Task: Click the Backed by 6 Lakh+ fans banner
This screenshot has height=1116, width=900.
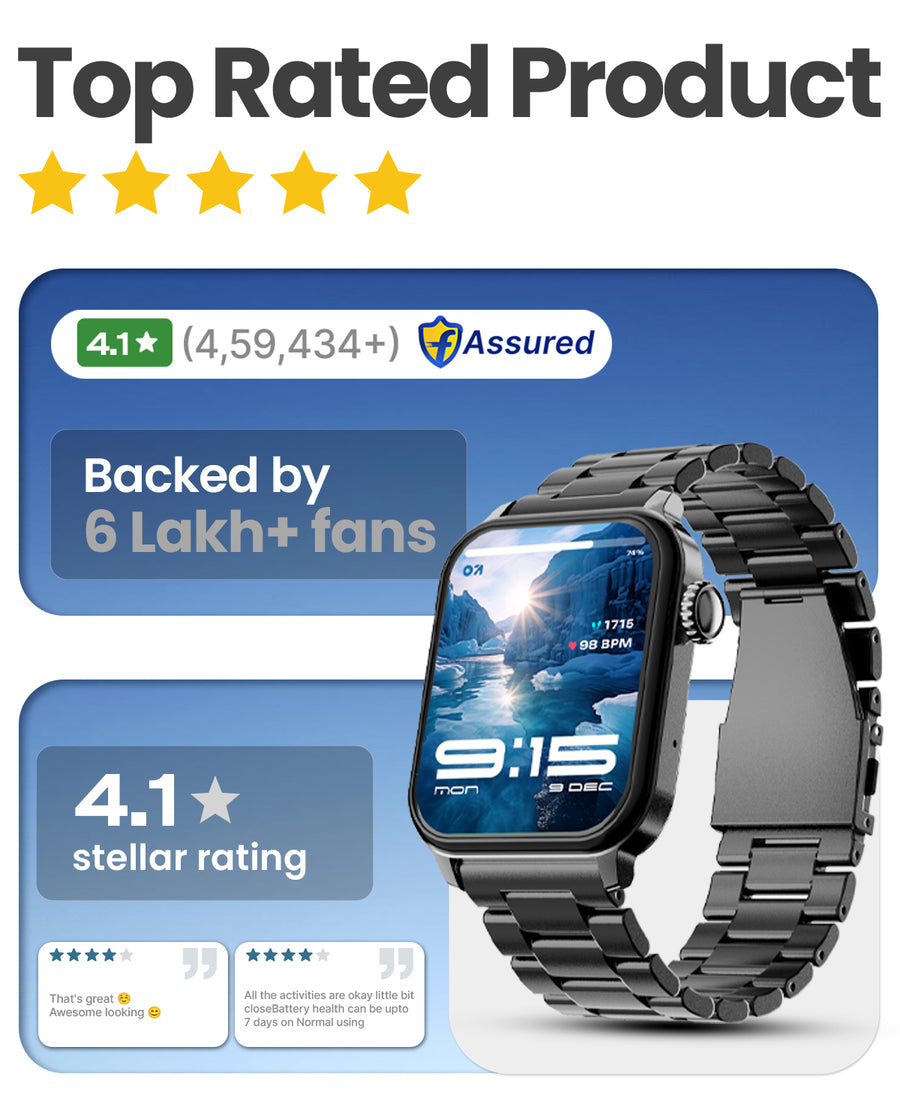Action: click(258, 504)
